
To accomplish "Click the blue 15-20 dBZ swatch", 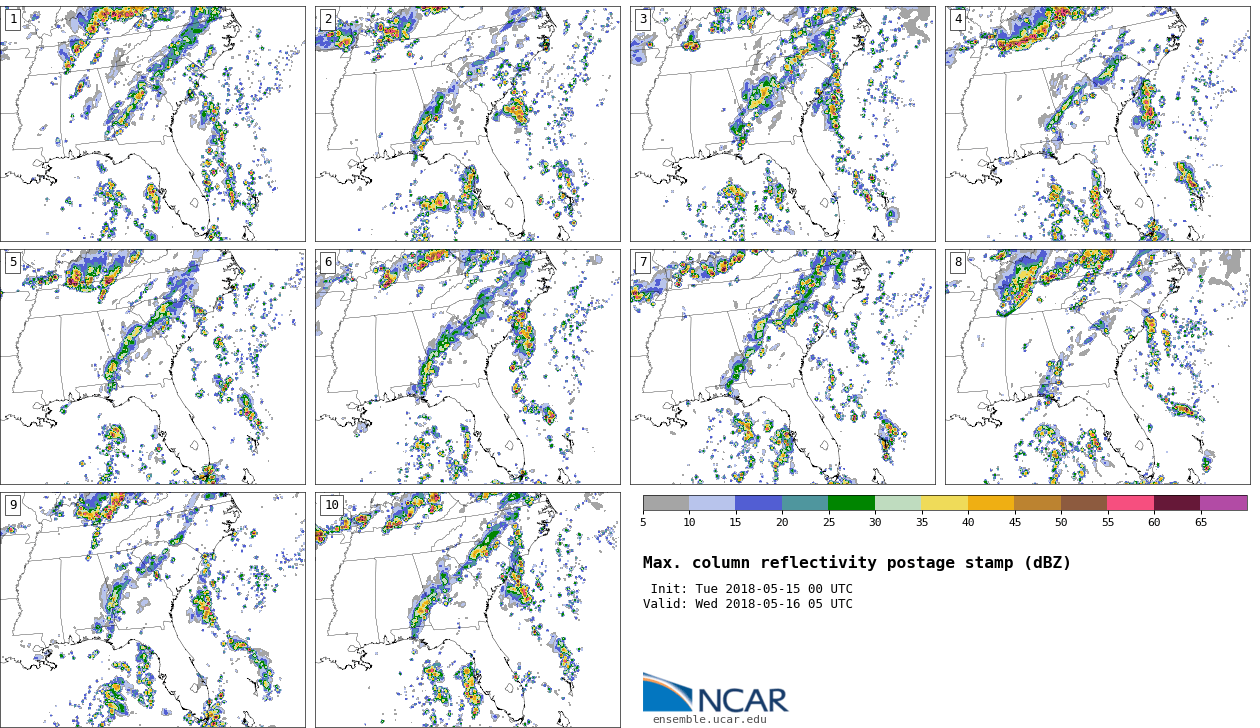I will pyautogui.click(x=758, y=503).
